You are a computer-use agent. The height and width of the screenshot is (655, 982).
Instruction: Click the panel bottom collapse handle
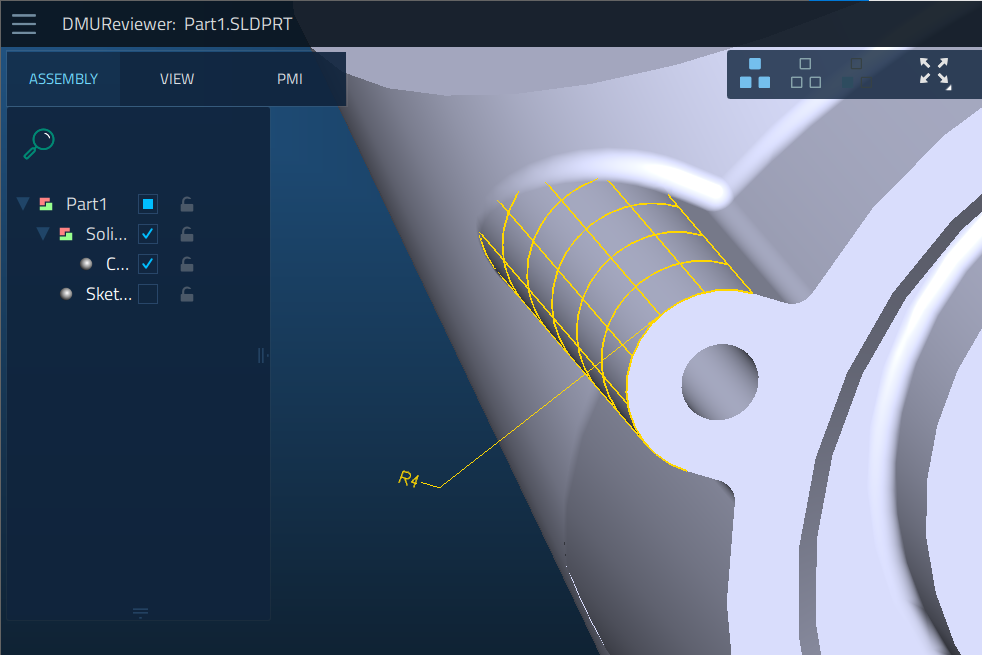140,612
